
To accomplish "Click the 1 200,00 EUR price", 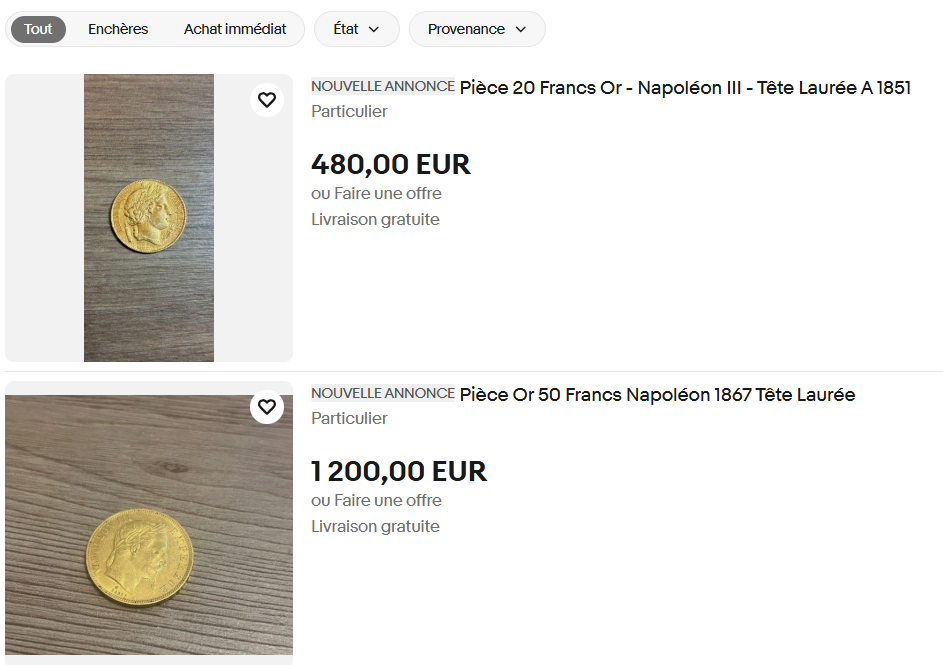I will (x=398, y=471).
